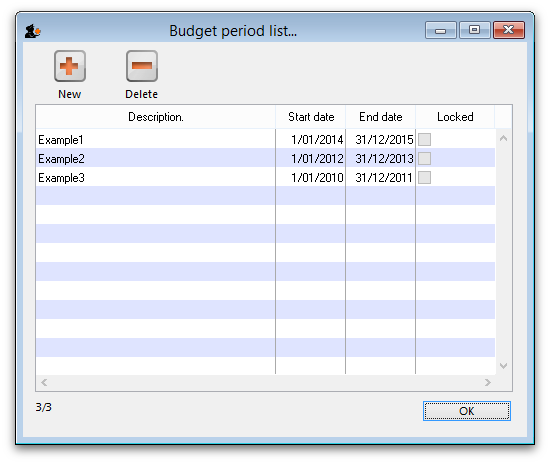This screenshot has height=464, width=550.
Task: Click the Locked column header
Action: [455, 117]
